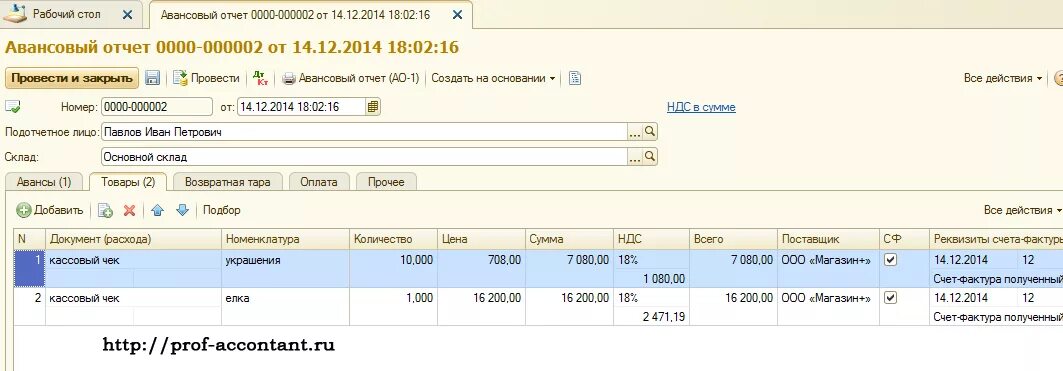This screenshot has width=1063, height=371.
Task: Move row down with blue arrow
Action: (x=182, y=210)
